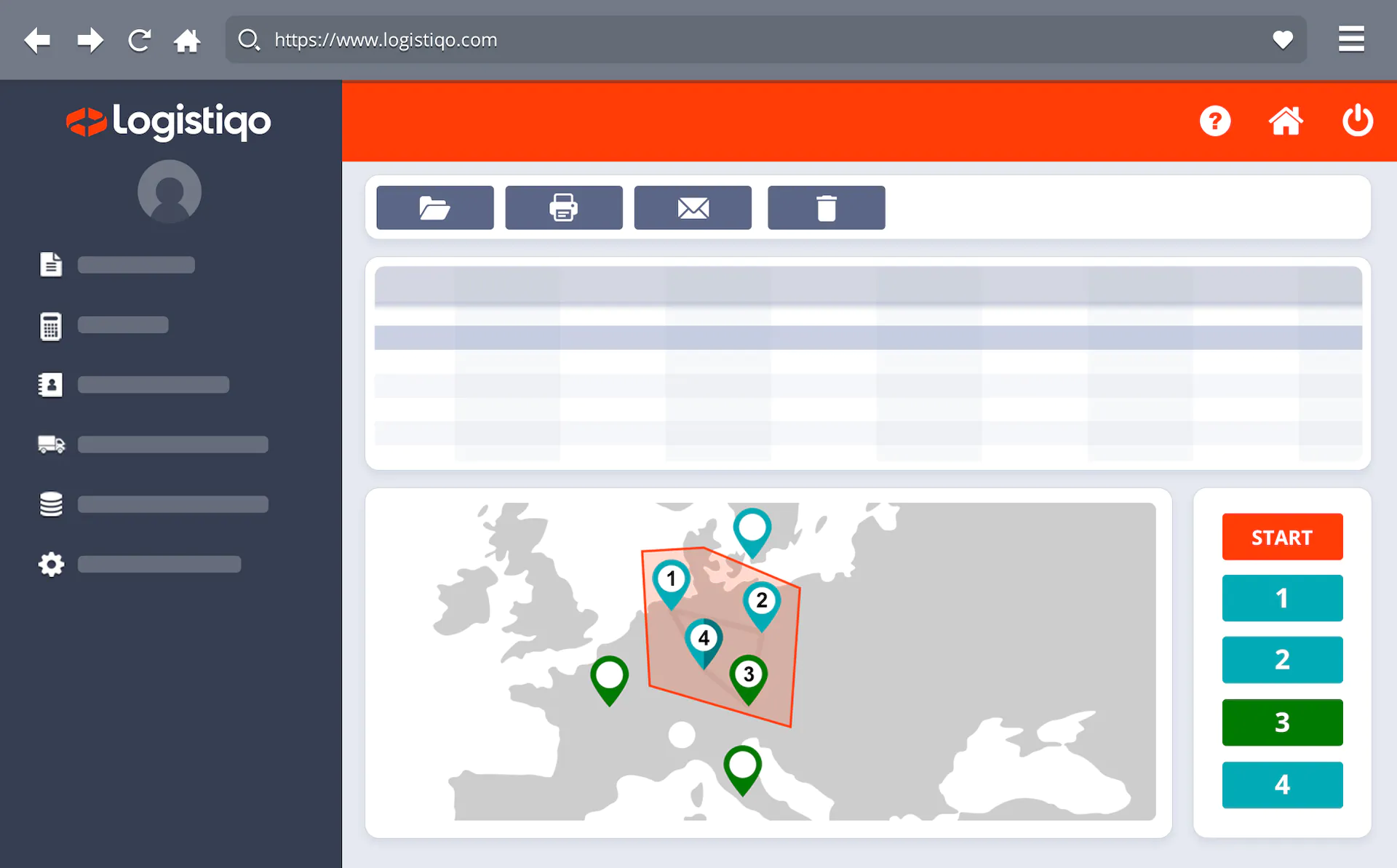Click the open folder toolbar button

coord(434,208)
